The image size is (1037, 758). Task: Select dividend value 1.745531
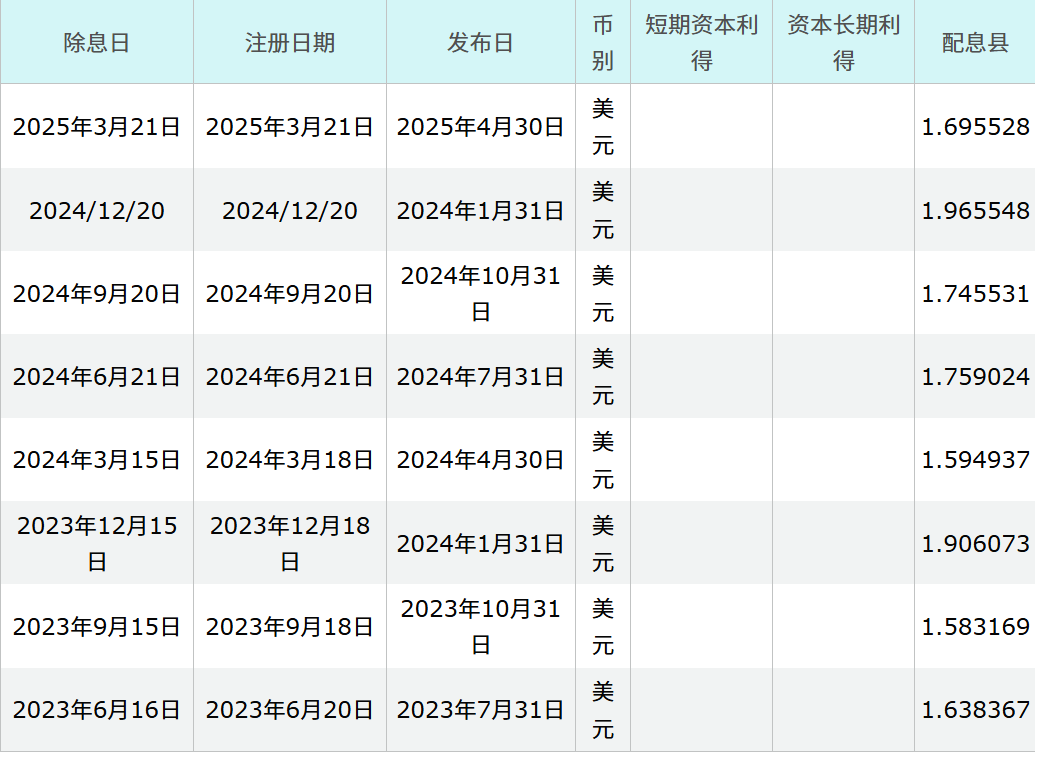coord(975,294)
